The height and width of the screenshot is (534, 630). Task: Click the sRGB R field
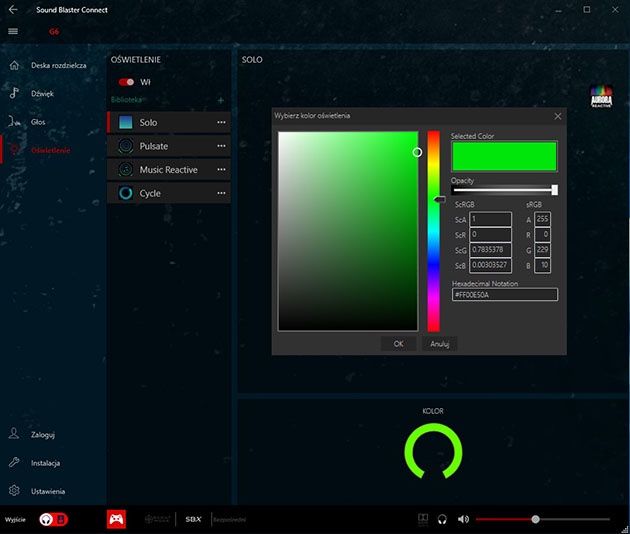(x=542, y=235)
